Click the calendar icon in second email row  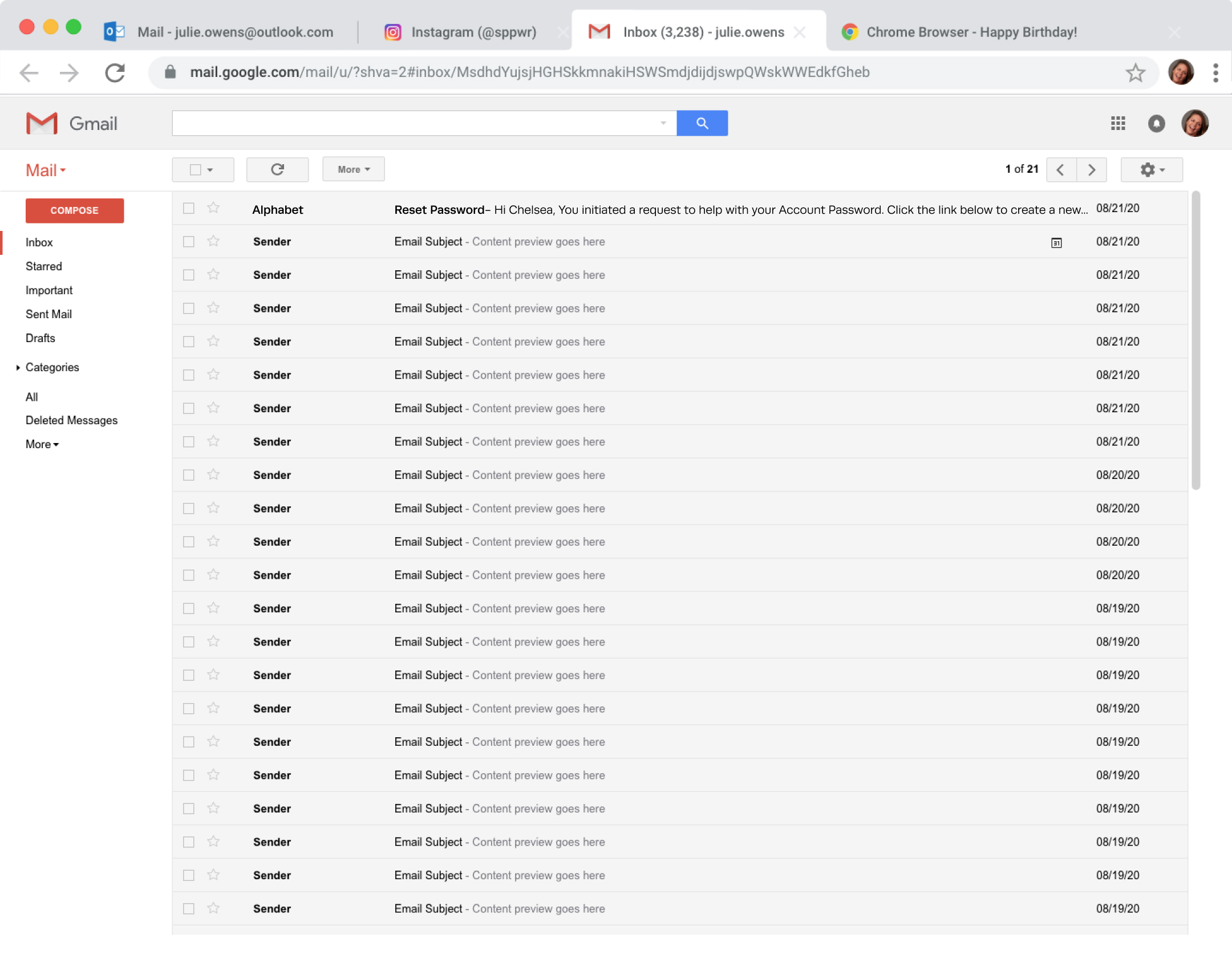(x=1056, y=242)
